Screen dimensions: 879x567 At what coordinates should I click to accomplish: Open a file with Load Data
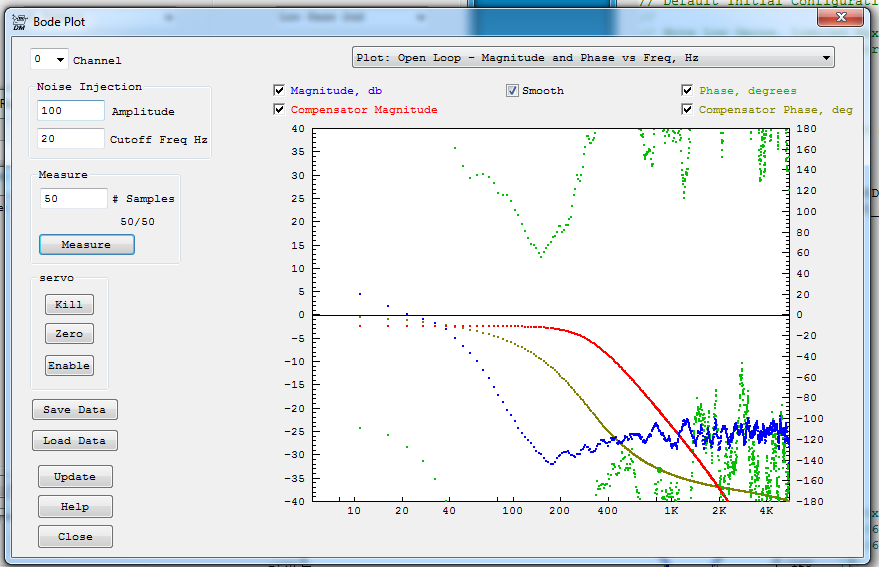(x=75, y=441)
